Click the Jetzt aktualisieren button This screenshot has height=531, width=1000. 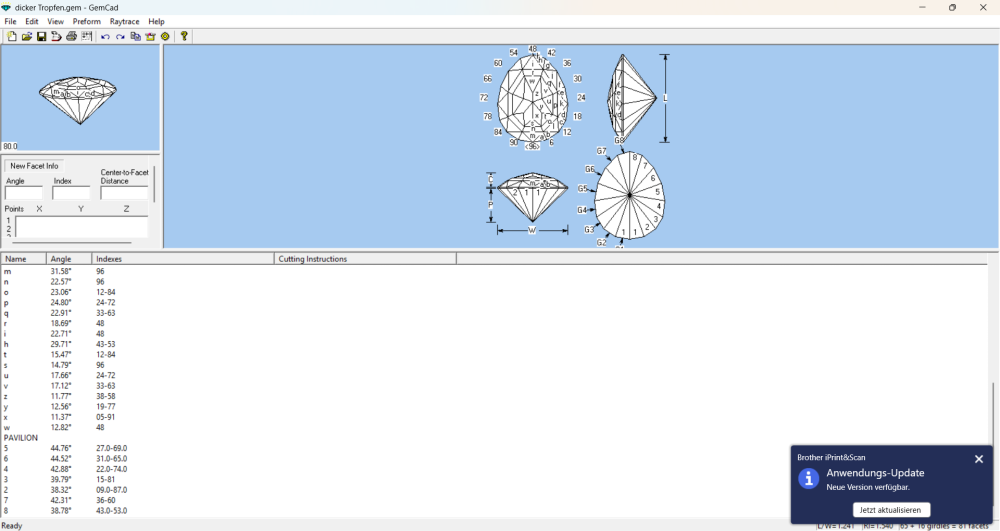click(x=891, y=510)
